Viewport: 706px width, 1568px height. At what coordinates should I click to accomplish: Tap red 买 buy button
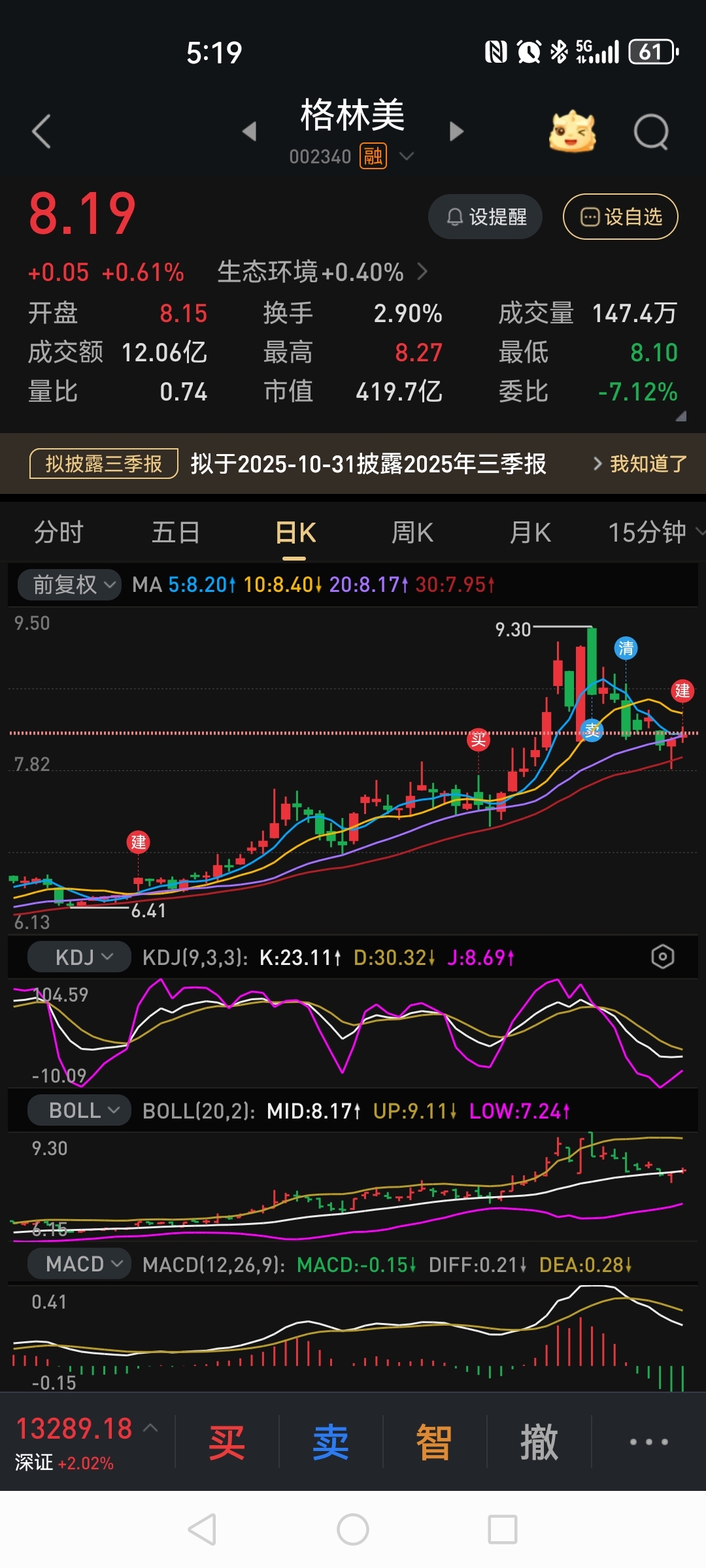[227, 1443]
